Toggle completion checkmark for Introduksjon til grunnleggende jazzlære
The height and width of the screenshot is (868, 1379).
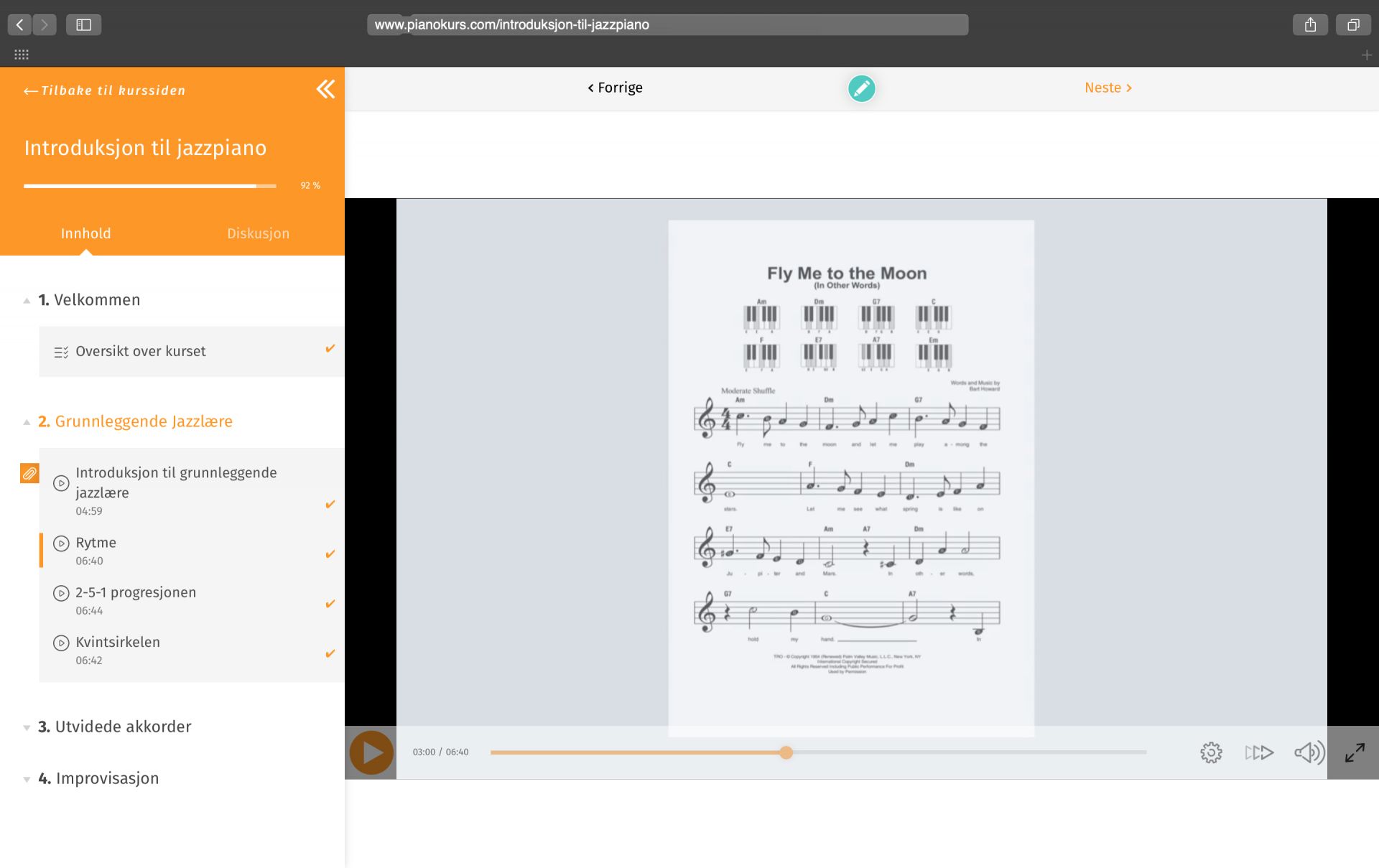coord(330,505)
